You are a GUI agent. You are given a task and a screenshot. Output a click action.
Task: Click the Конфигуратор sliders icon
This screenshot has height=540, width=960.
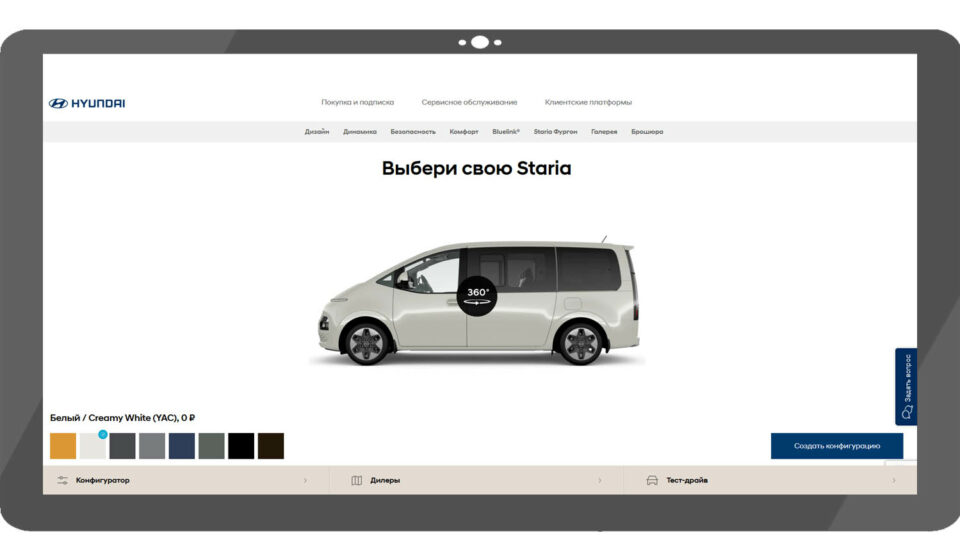pyautogui.click(x=62, y=481)
